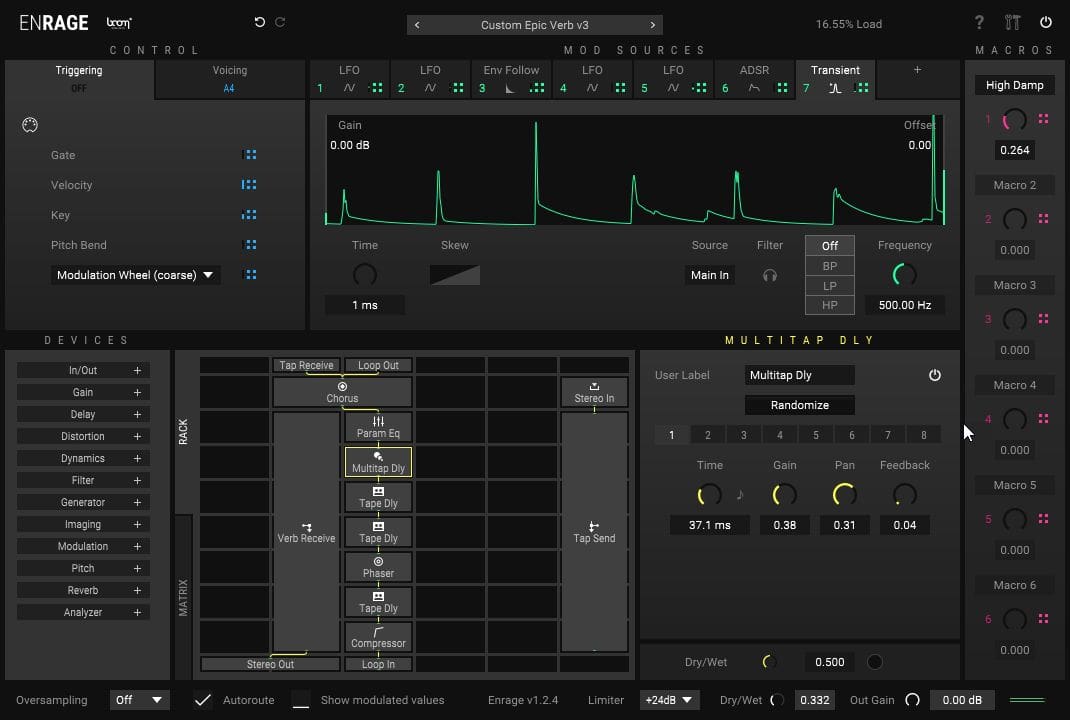Enable Show modulated values checkbox
1070x720 pixels.
pyautogui.click(x=301, y=700)
